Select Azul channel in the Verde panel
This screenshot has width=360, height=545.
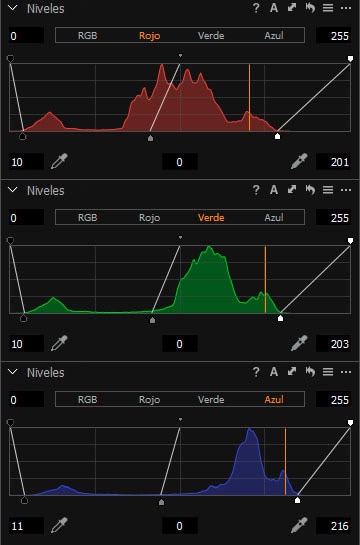pyautogui.click(x=274, y=218)
